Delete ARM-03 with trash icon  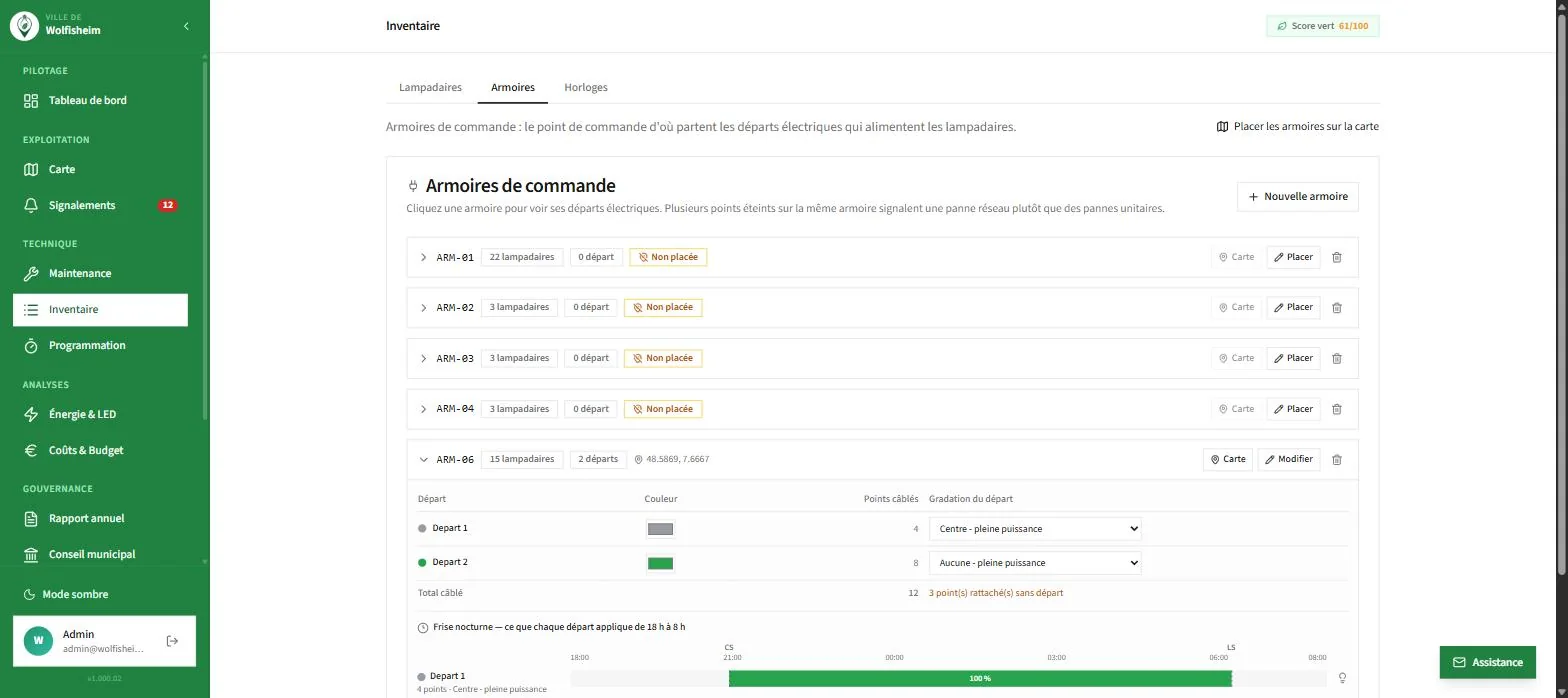point(1337,358)
